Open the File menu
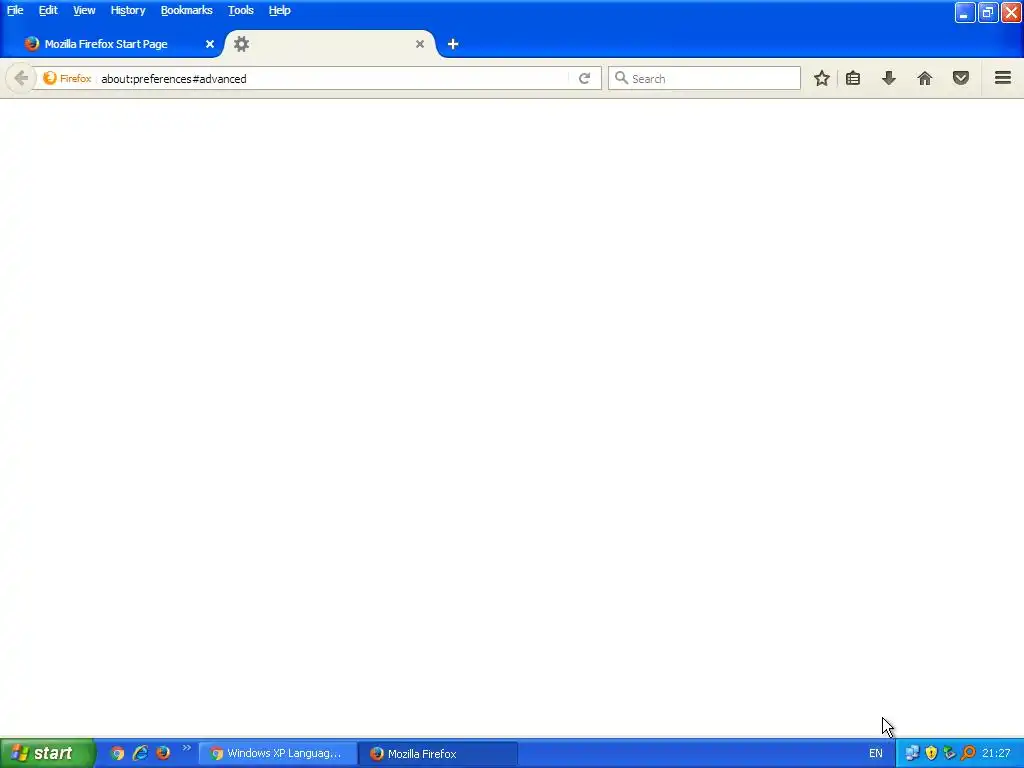The image size is (1024, 768). (x=15, y=10)
